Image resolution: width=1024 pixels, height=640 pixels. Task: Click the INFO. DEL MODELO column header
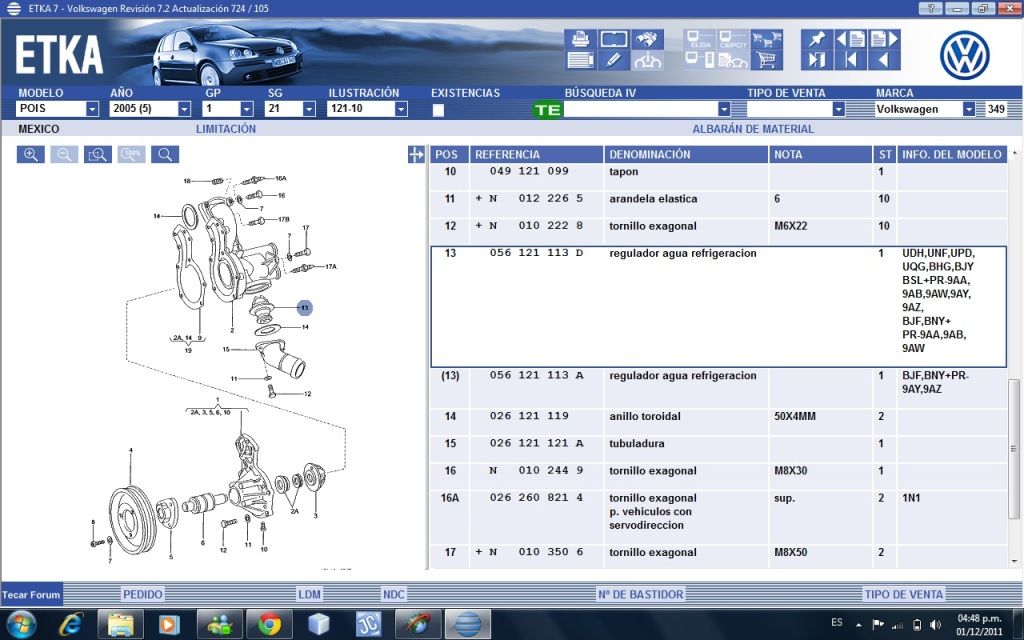coord(952,155)
